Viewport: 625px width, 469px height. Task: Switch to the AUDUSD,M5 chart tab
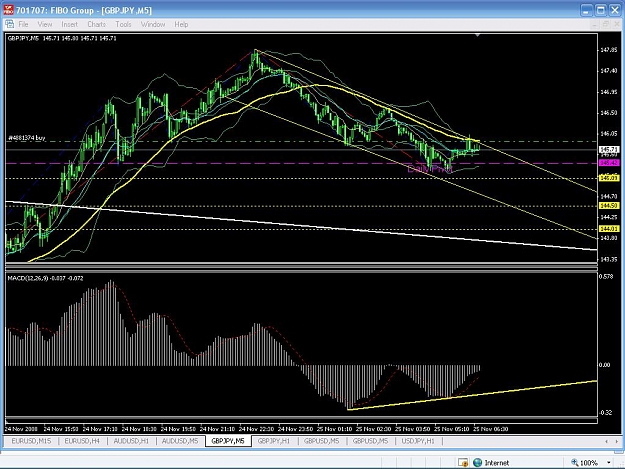coord(180,441)
